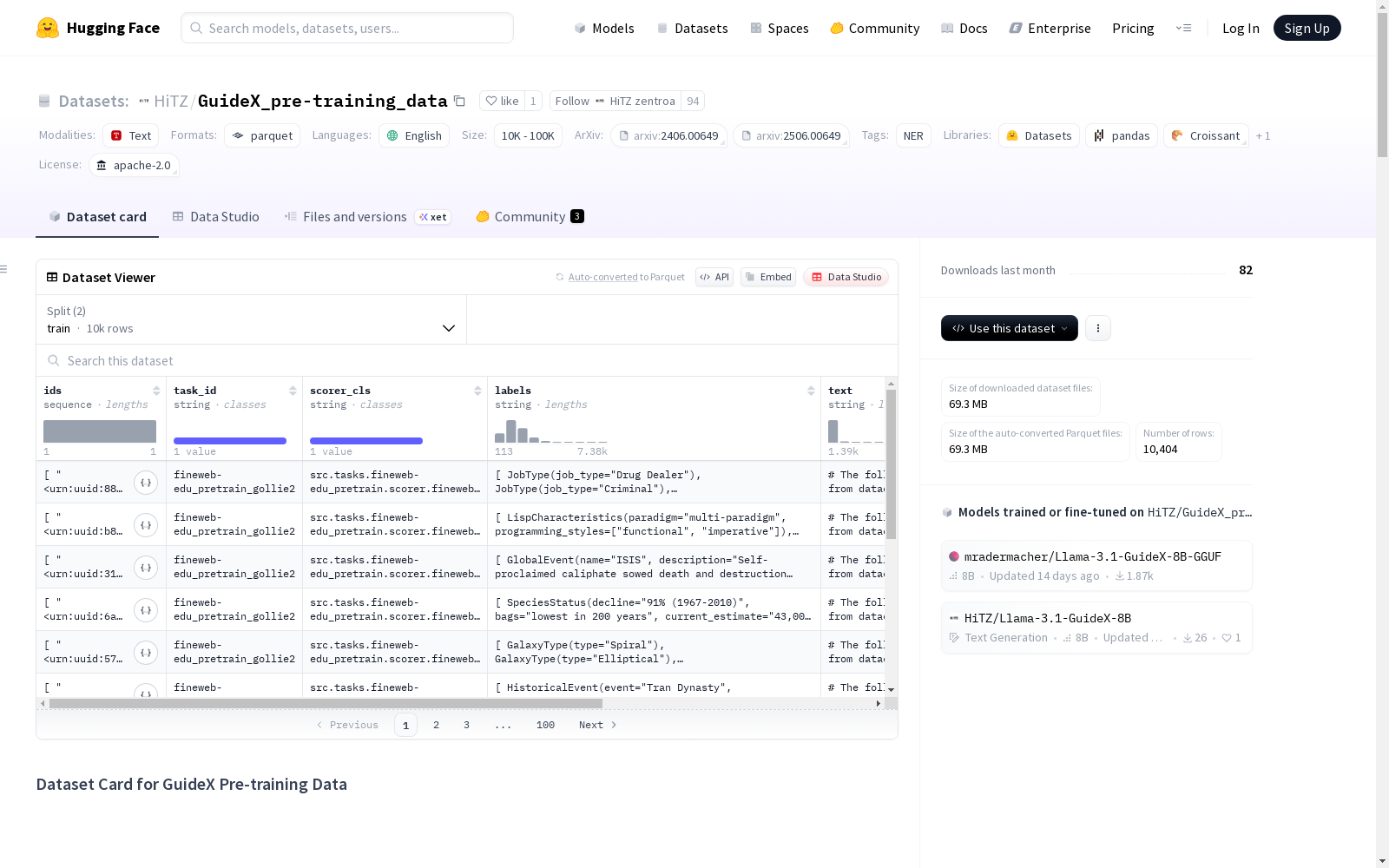Image resolution: width=1389 pixels, height=868 pixels.
Task: Open the Auto-converted to Parquet link
Action: pos(626,277)
